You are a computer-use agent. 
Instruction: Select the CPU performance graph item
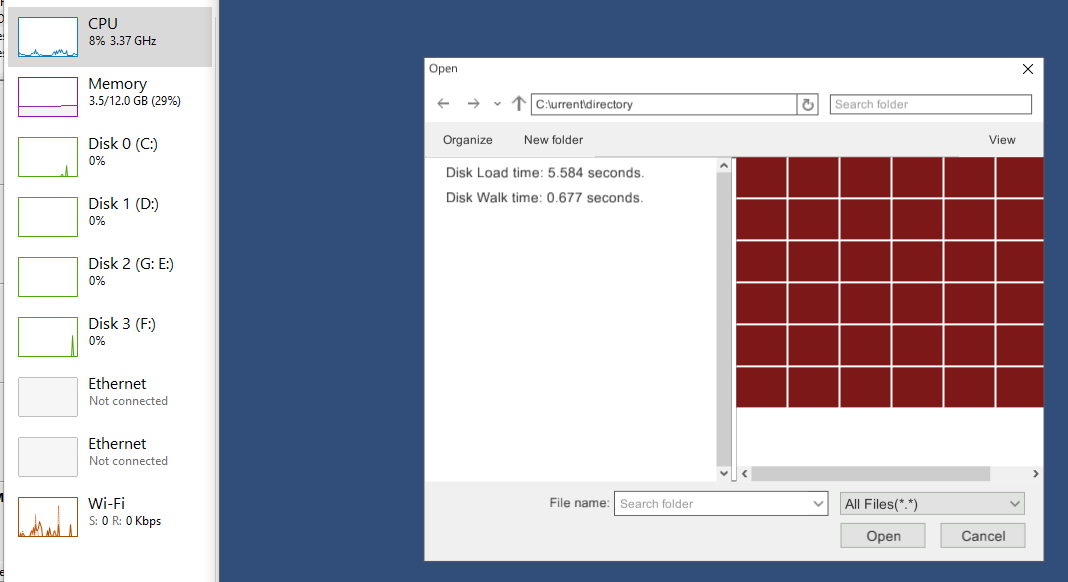[110, 37]
